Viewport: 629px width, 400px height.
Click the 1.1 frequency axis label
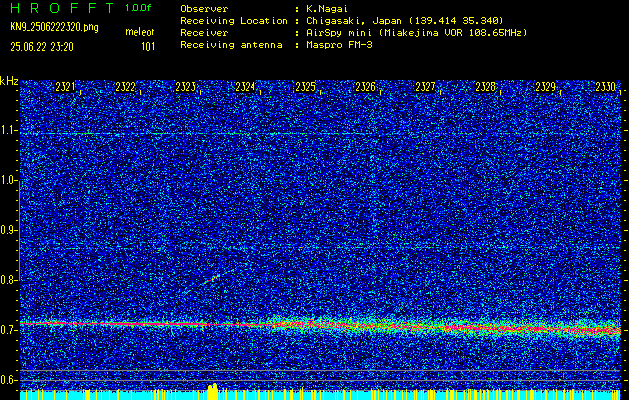click(8, 130)
